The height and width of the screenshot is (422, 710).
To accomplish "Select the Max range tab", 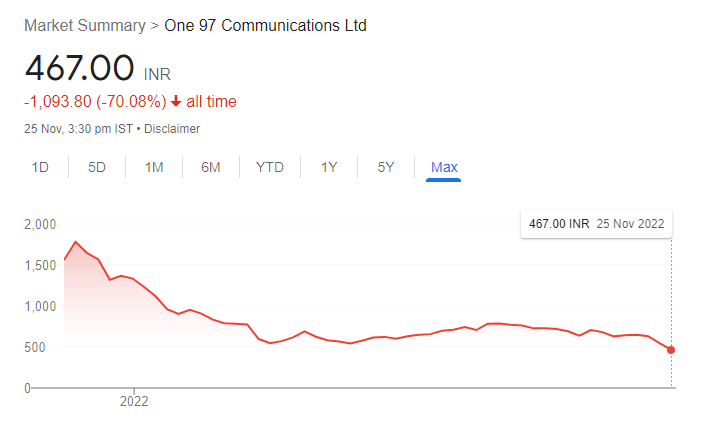I will click(x=444, y=168).
